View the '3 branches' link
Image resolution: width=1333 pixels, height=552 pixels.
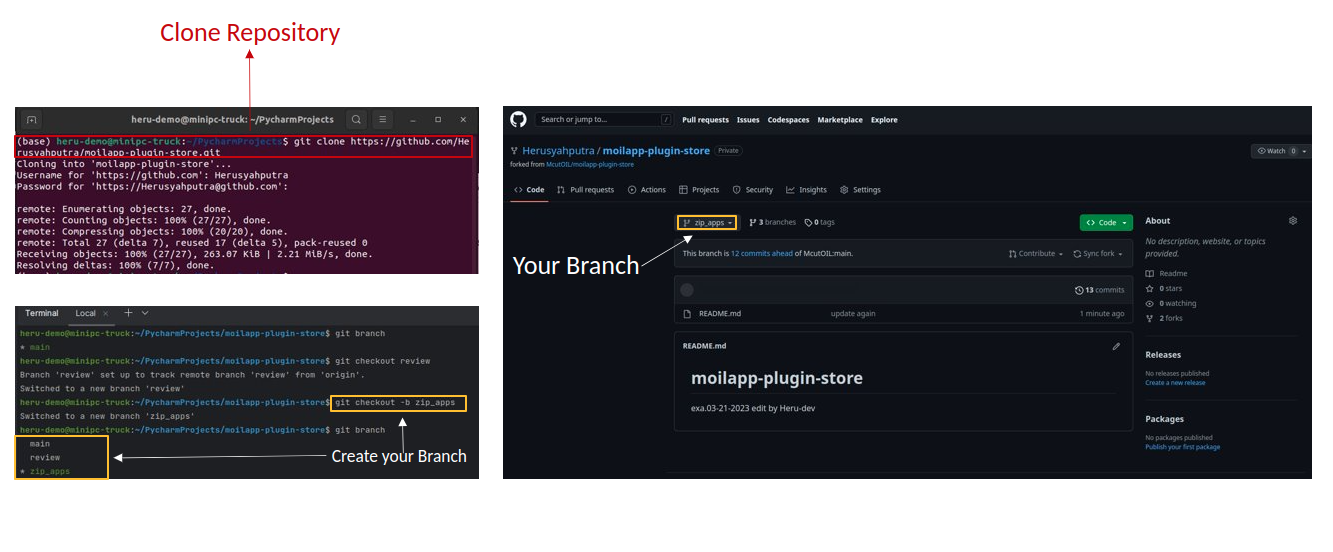point(772,223)
